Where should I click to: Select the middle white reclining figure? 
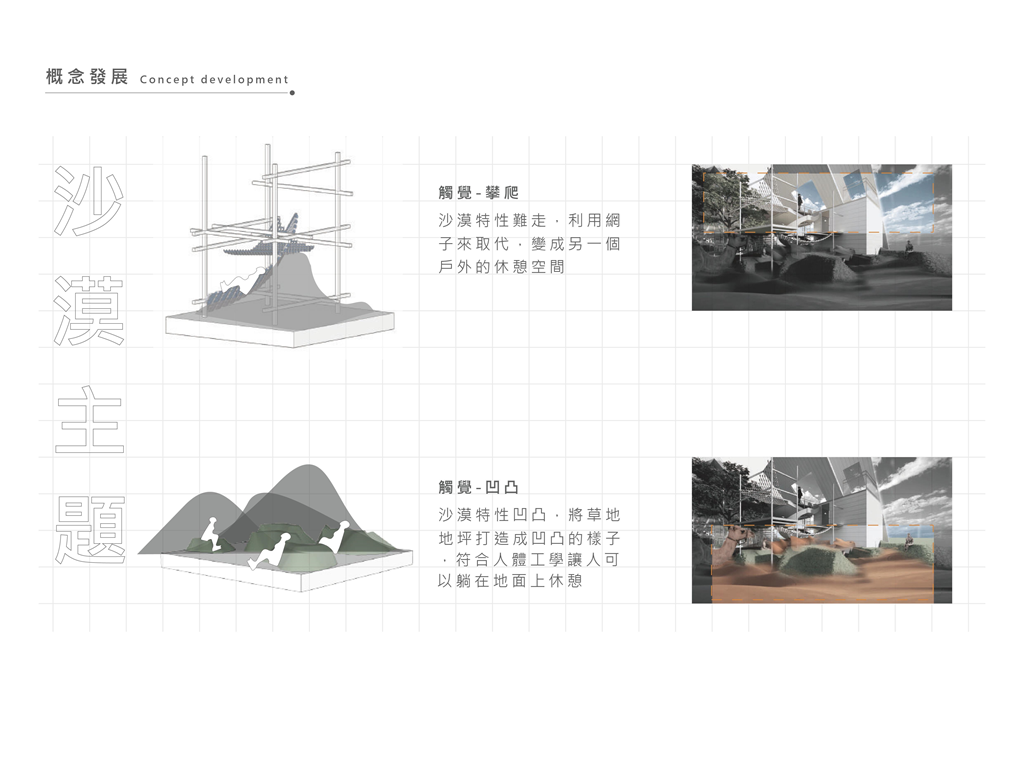tap(270, 549)
